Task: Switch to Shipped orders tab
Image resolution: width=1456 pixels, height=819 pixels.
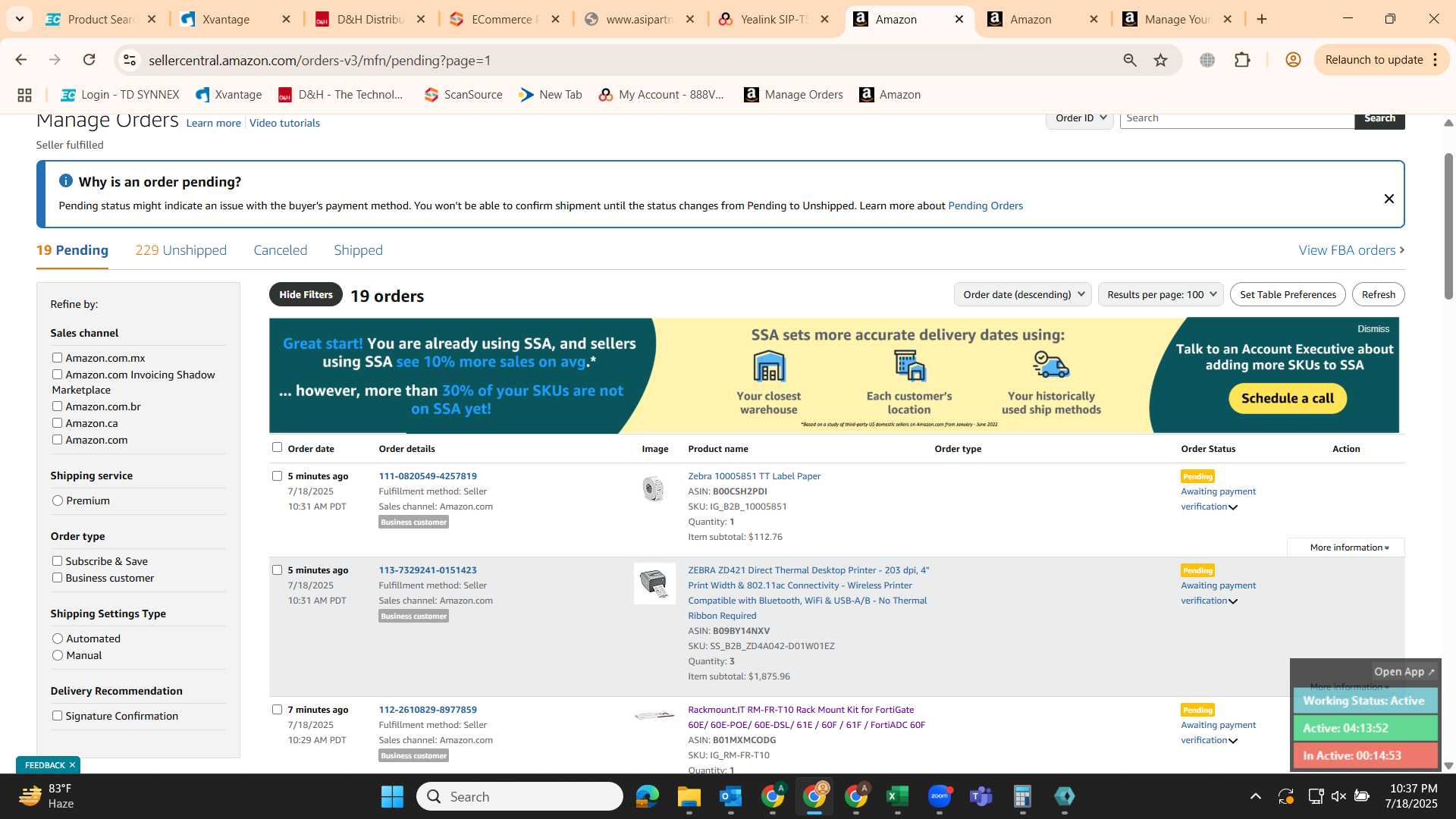Action: (x=358, y=250)
